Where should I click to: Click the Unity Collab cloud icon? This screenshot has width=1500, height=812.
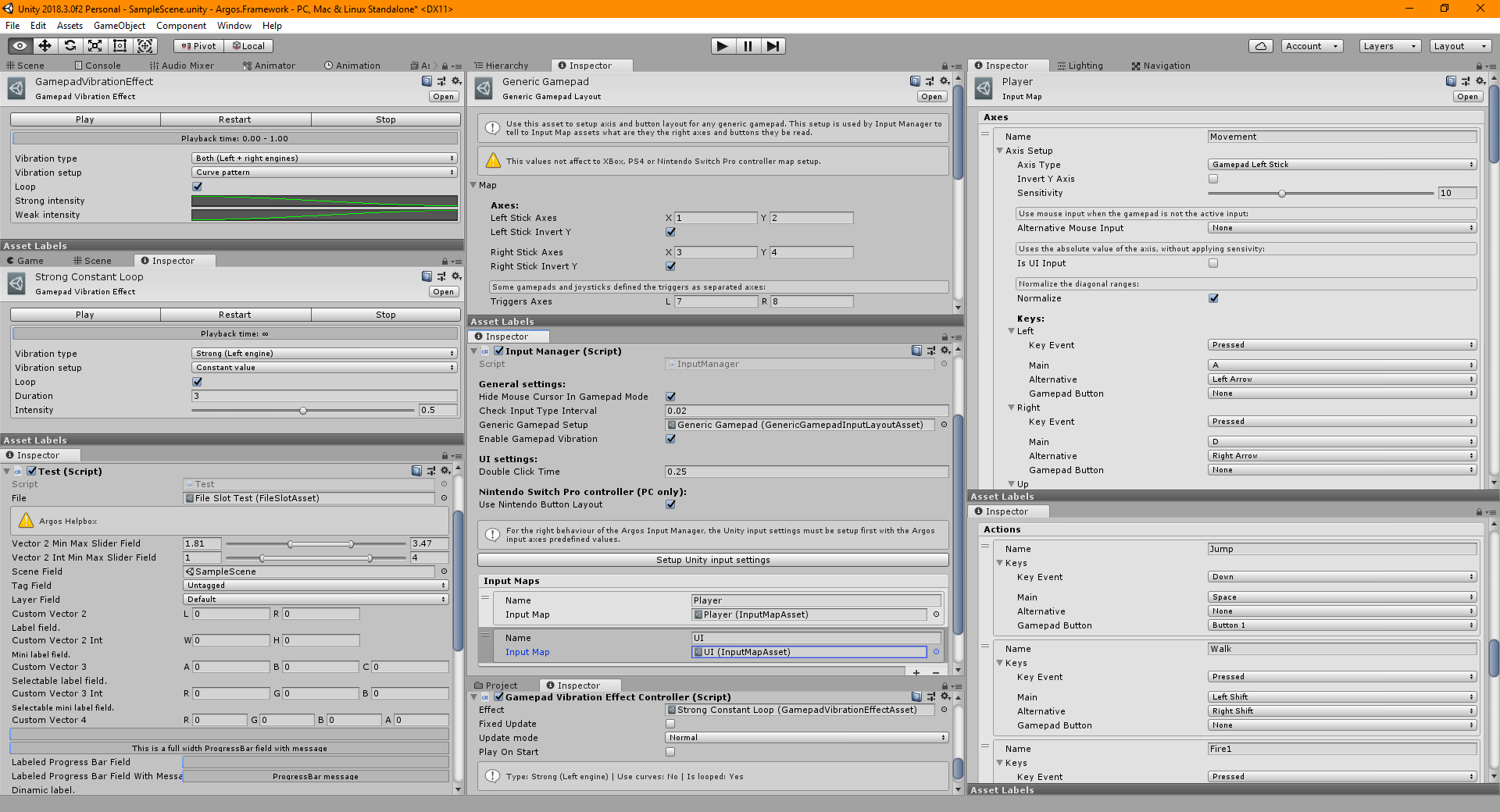(1260, 46)
